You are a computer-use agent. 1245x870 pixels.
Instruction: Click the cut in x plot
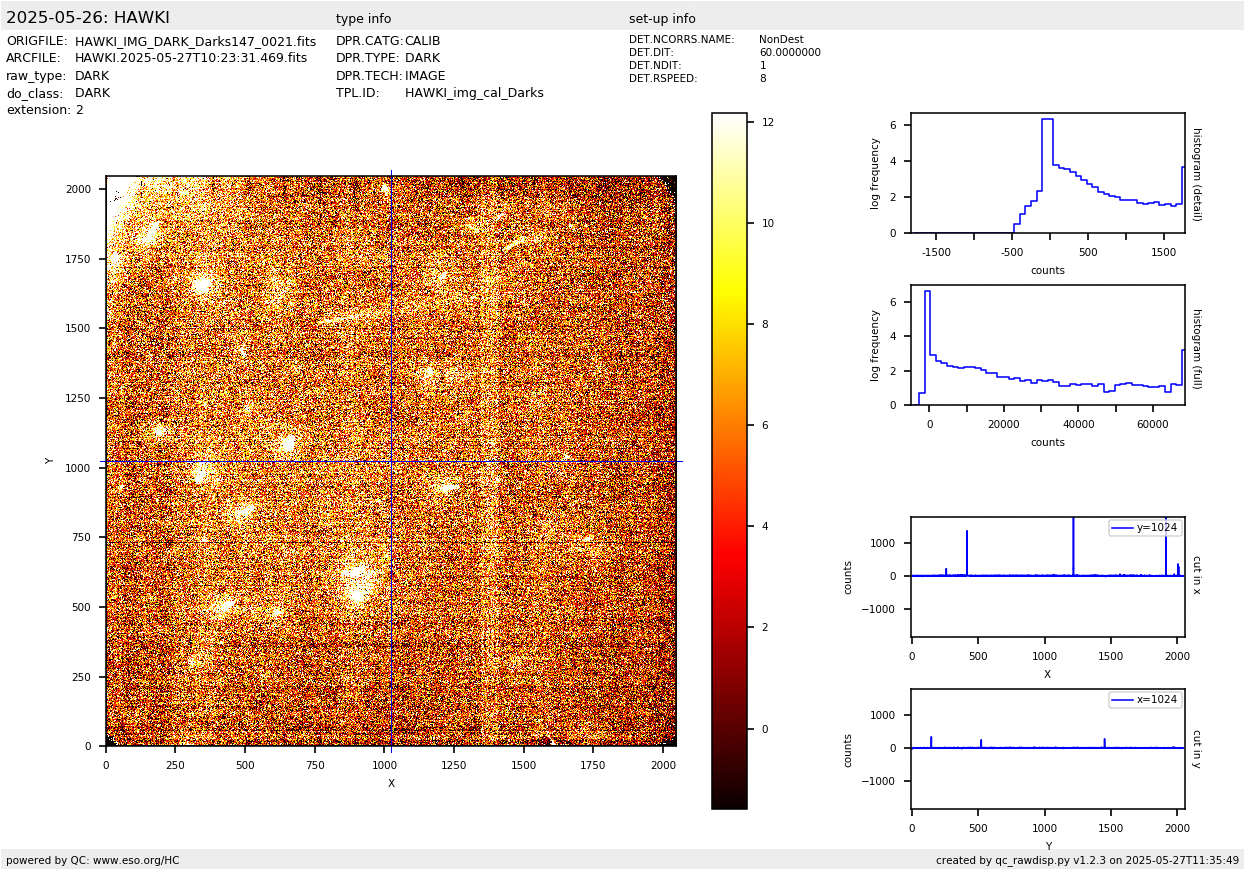[x=1047, y=577]
